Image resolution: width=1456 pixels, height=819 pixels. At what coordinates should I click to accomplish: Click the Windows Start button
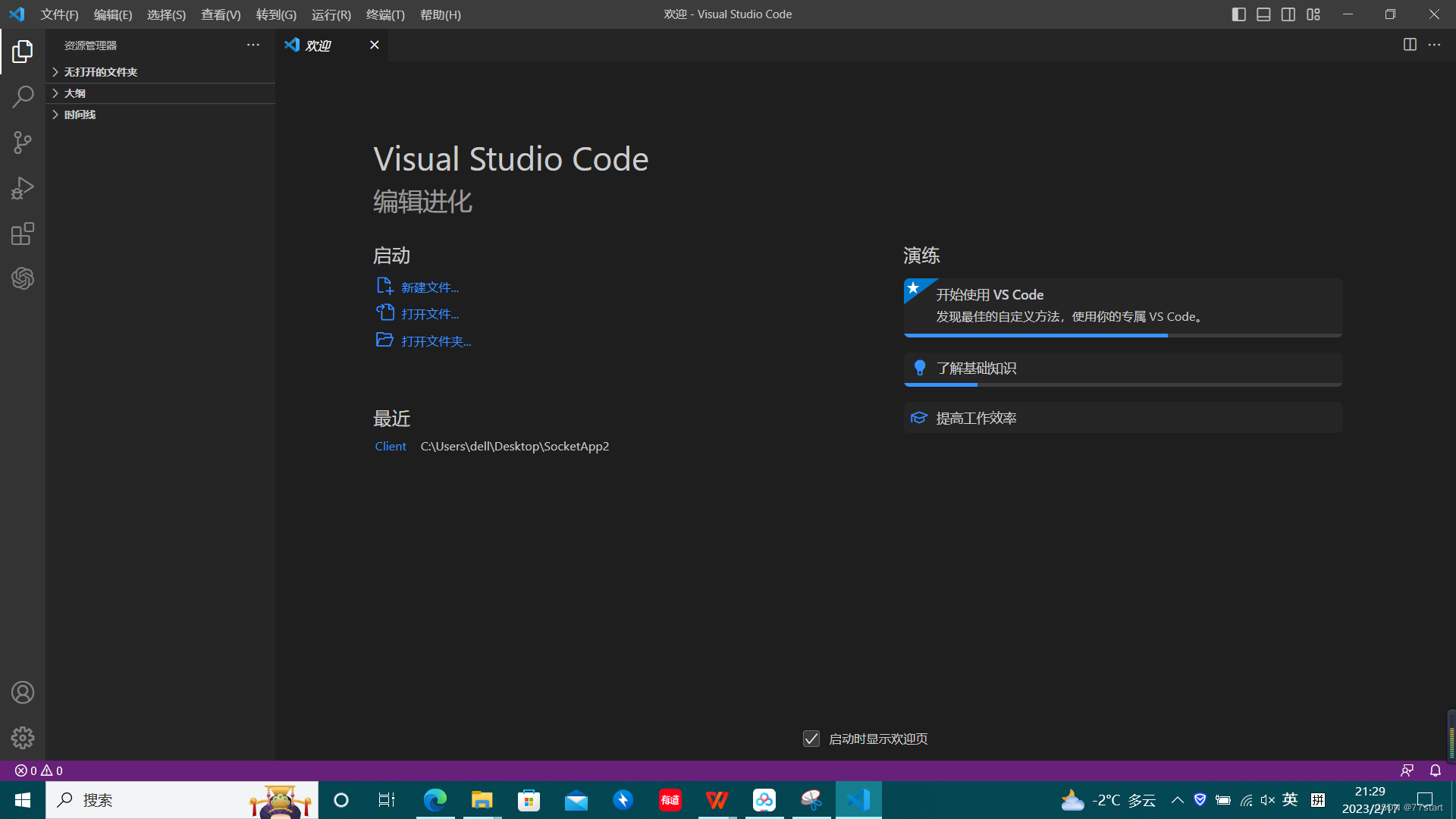tap(23, 800)
